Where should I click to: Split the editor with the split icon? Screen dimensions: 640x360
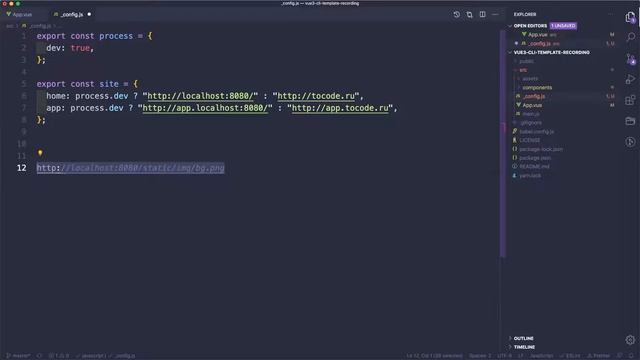tap(482, 14)
